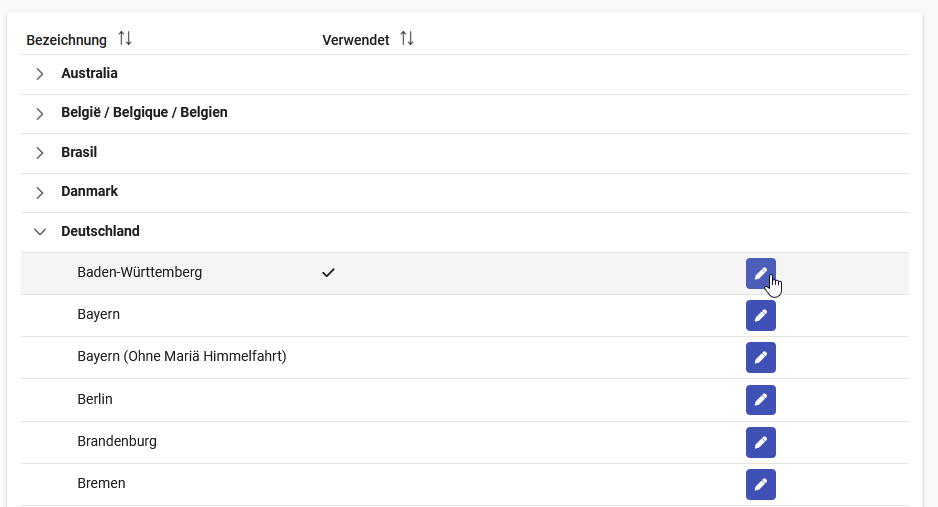Click the edit pencil for Bremen
Image resolution: width=938 pixels, height=507 pixels.
pyautogui.click(x=760, y=484)
